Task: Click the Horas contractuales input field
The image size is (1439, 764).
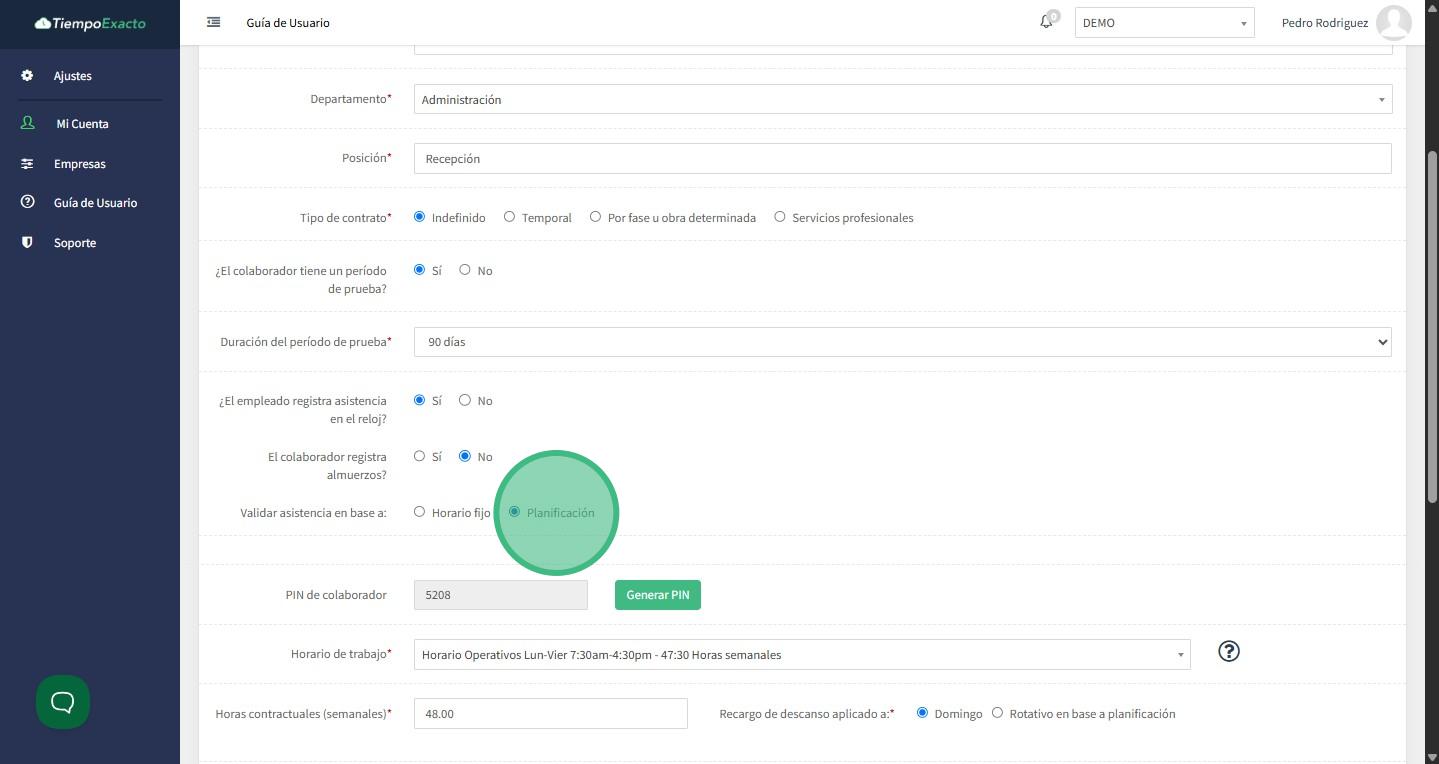Action: pyautogui.click(x=550, y=714)
